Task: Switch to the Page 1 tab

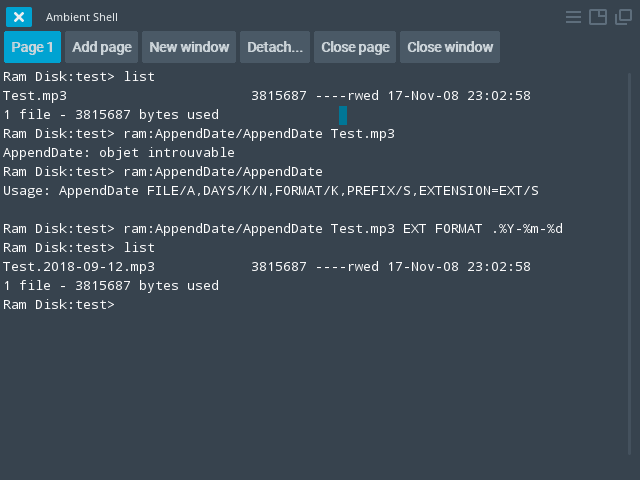Action: 33,47
